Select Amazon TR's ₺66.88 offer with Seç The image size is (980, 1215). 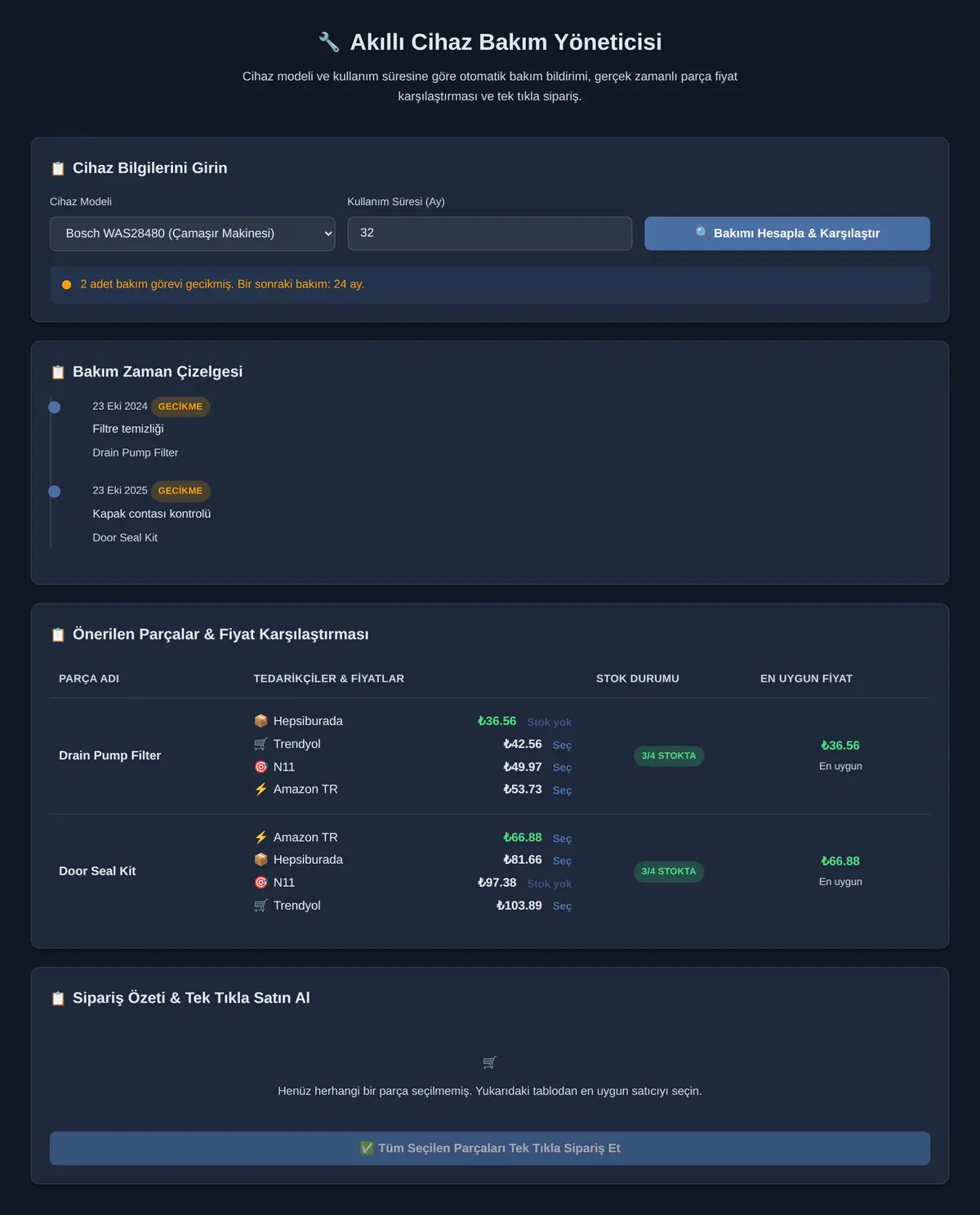pos(562,839)
